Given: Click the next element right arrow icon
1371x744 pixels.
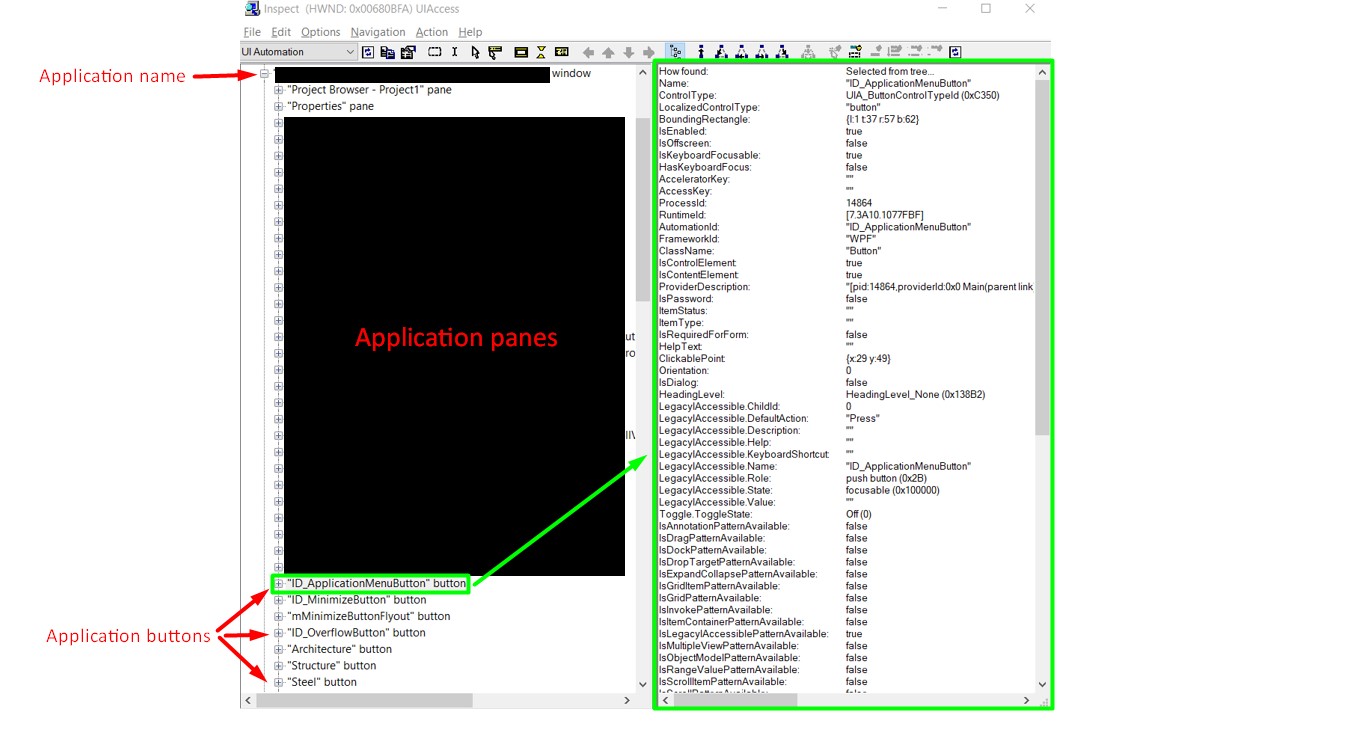Looking at the screenshot, I should click(648, 51).
